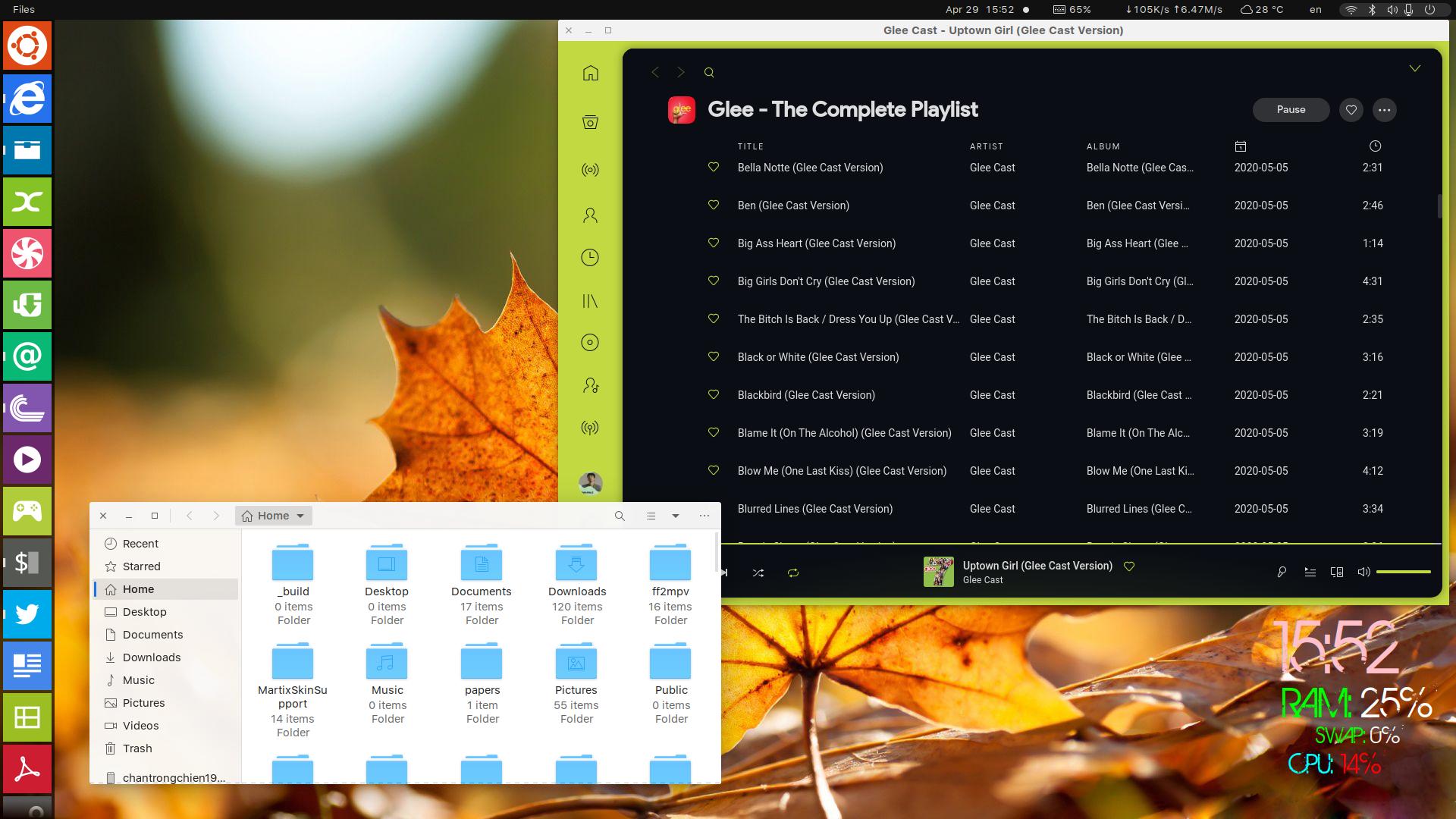Sort playlist by ALBUM column
Viewport: 1456px width, 819px height.
pyautogui.click(x=1103, y=146)
